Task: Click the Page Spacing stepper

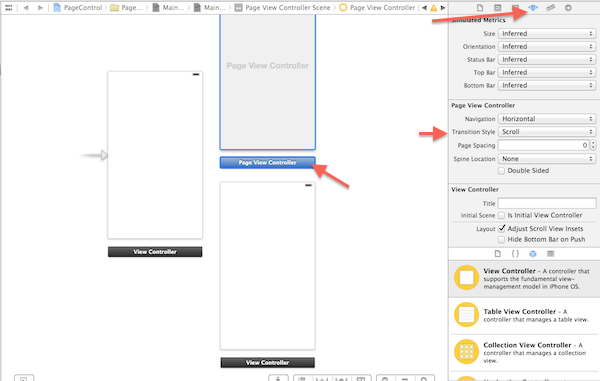Action: (593, 145)
